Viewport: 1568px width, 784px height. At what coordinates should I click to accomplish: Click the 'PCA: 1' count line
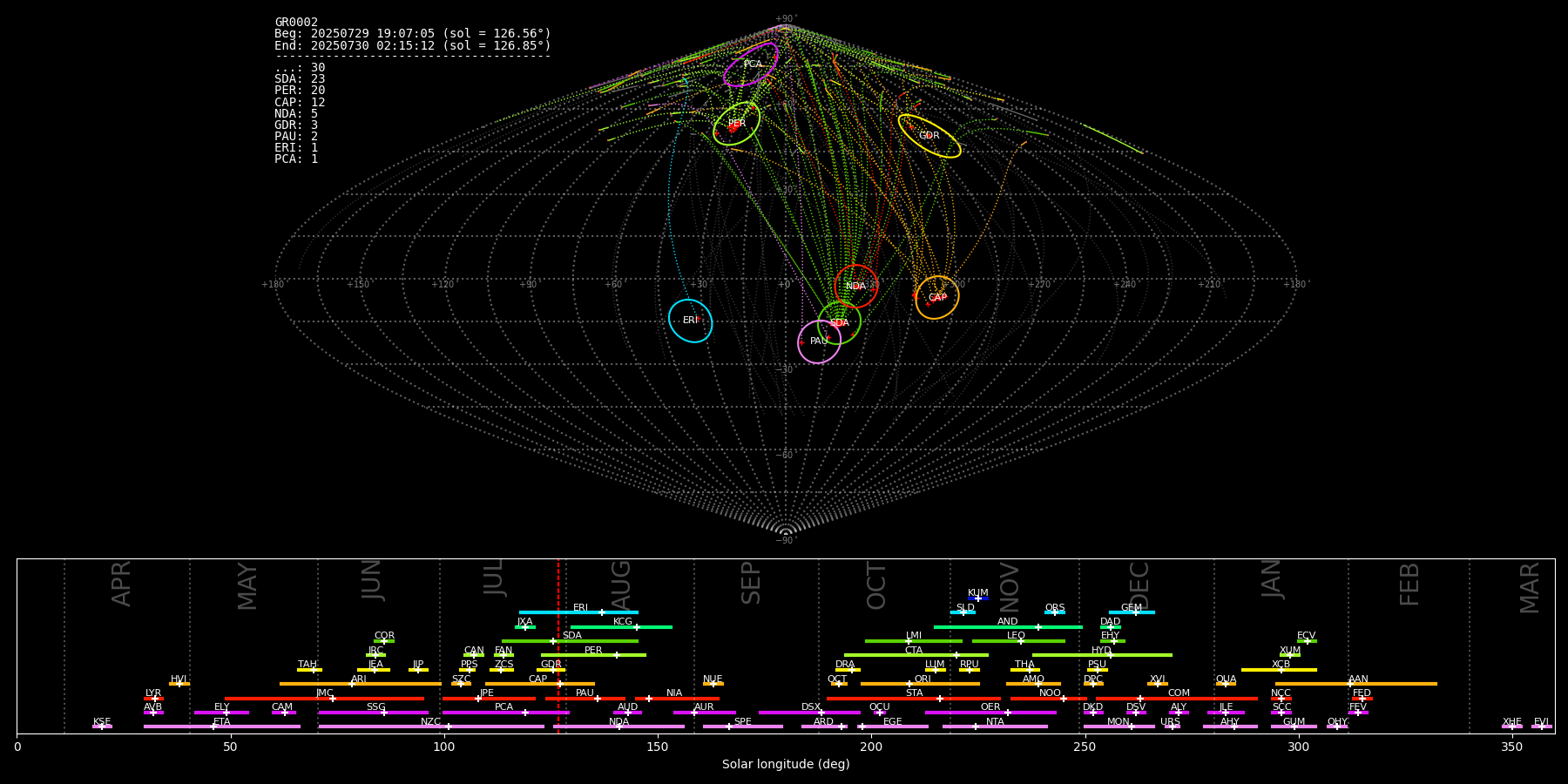click(x=296, y=159)
